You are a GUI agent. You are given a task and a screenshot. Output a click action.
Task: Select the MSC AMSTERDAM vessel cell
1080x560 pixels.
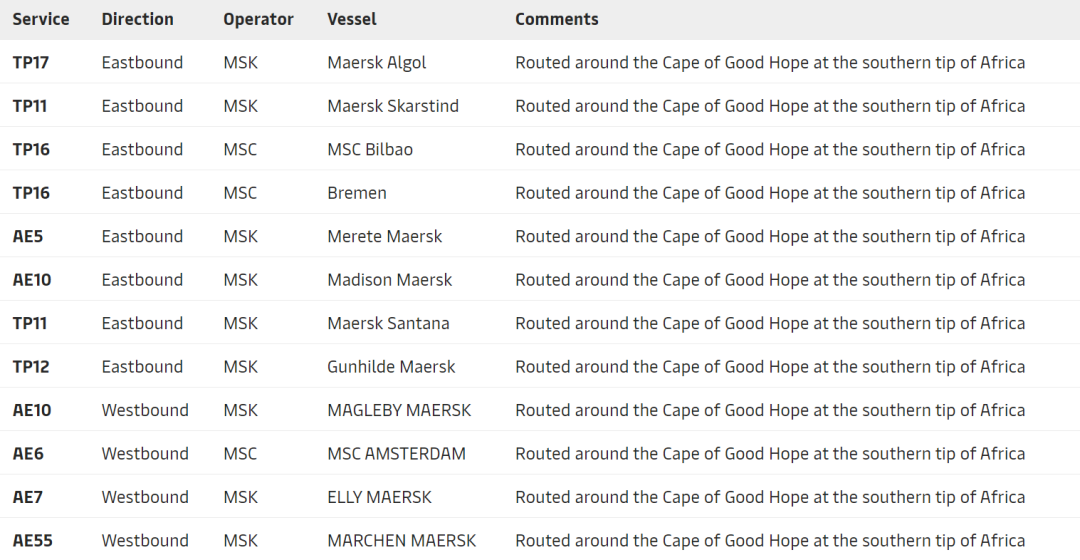pos(396,454)
